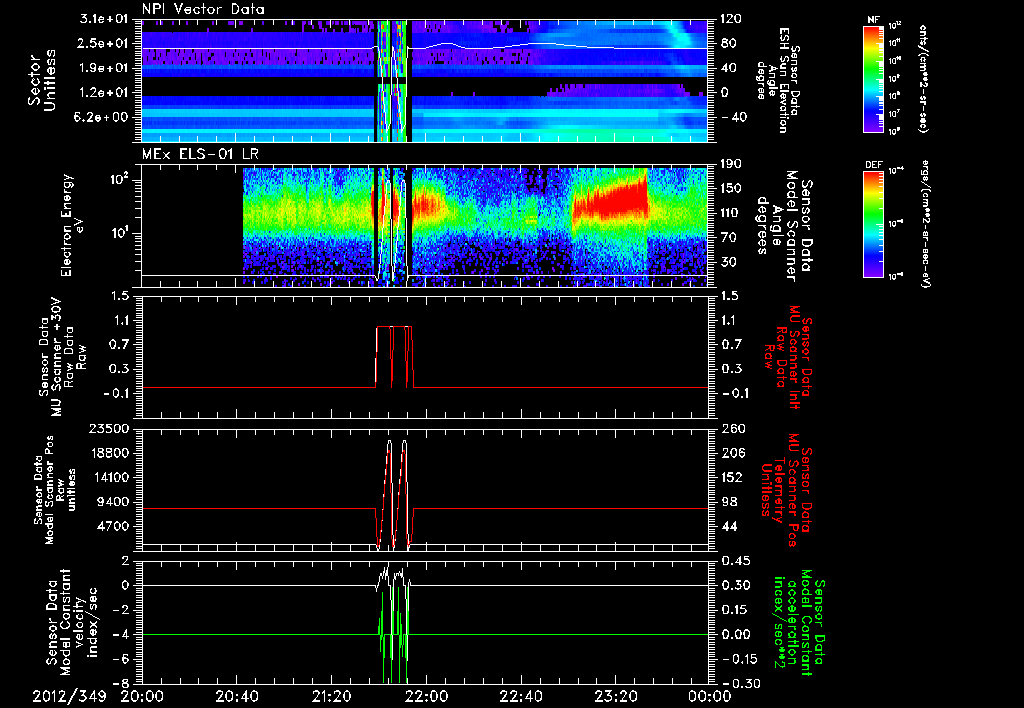1024x708 pixels.
Task: Click the "Electron Energy eV" axis label
Action: 74,225
